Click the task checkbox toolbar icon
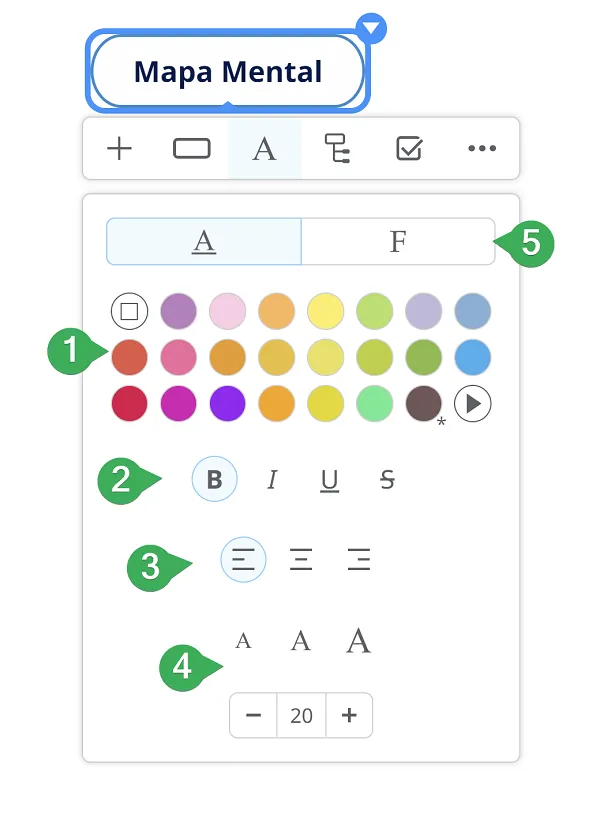Viewport: 600px width, 840px height. tap(409, 148)
